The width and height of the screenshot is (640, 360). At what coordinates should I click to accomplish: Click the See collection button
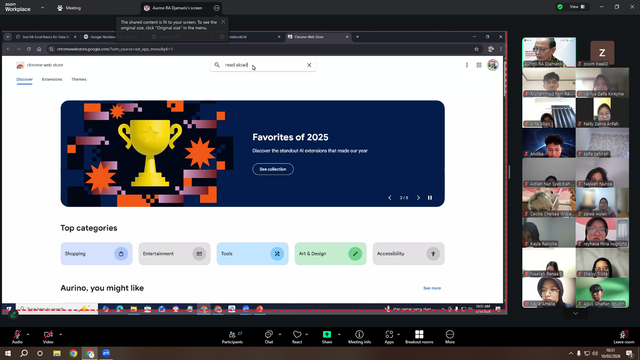coord(273,169)
